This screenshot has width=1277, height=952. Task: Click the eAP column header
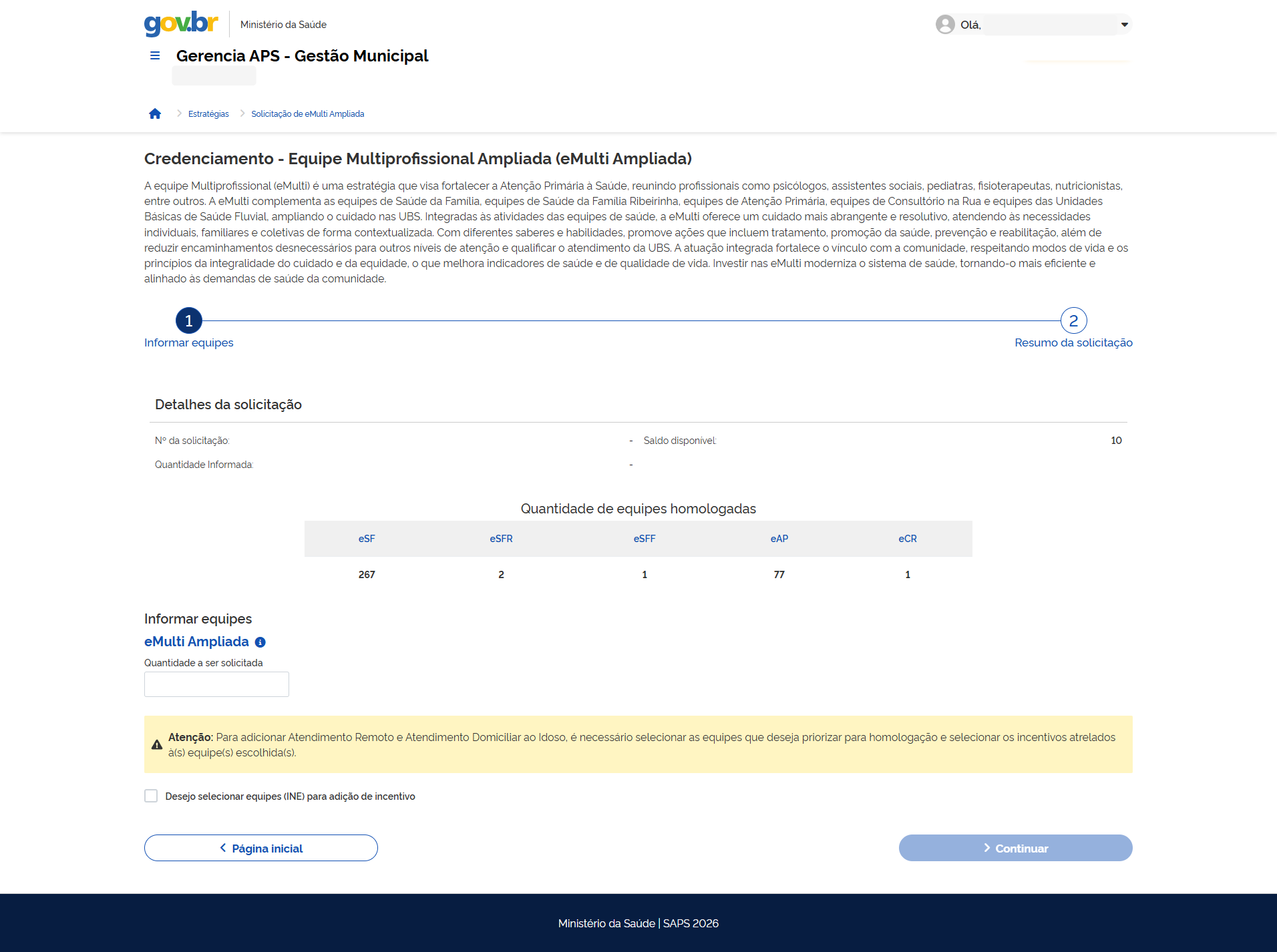(779, 539)
